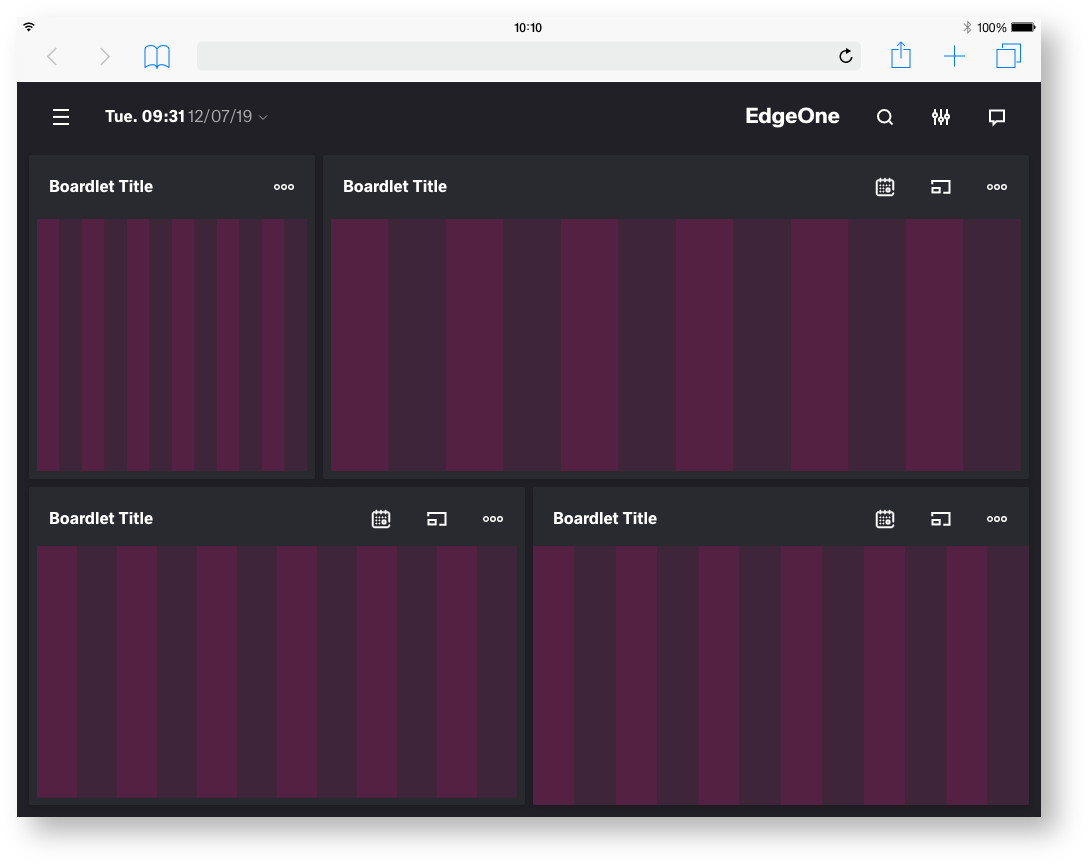The width and height of the screenshot is (1089, 865).
Task: Click resize icon in top-right boardlet
Action: 941,187
